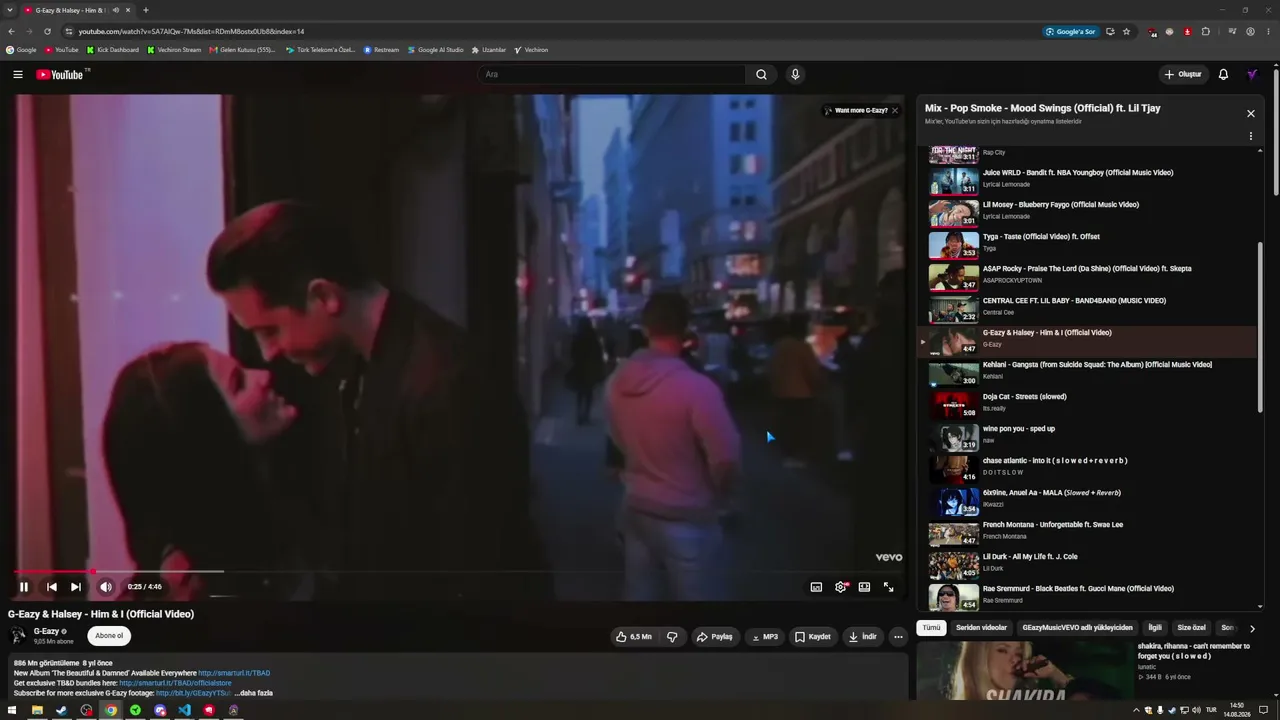Open more actions ellipsis below video
1280x720 pixels.
coord(898,636)
